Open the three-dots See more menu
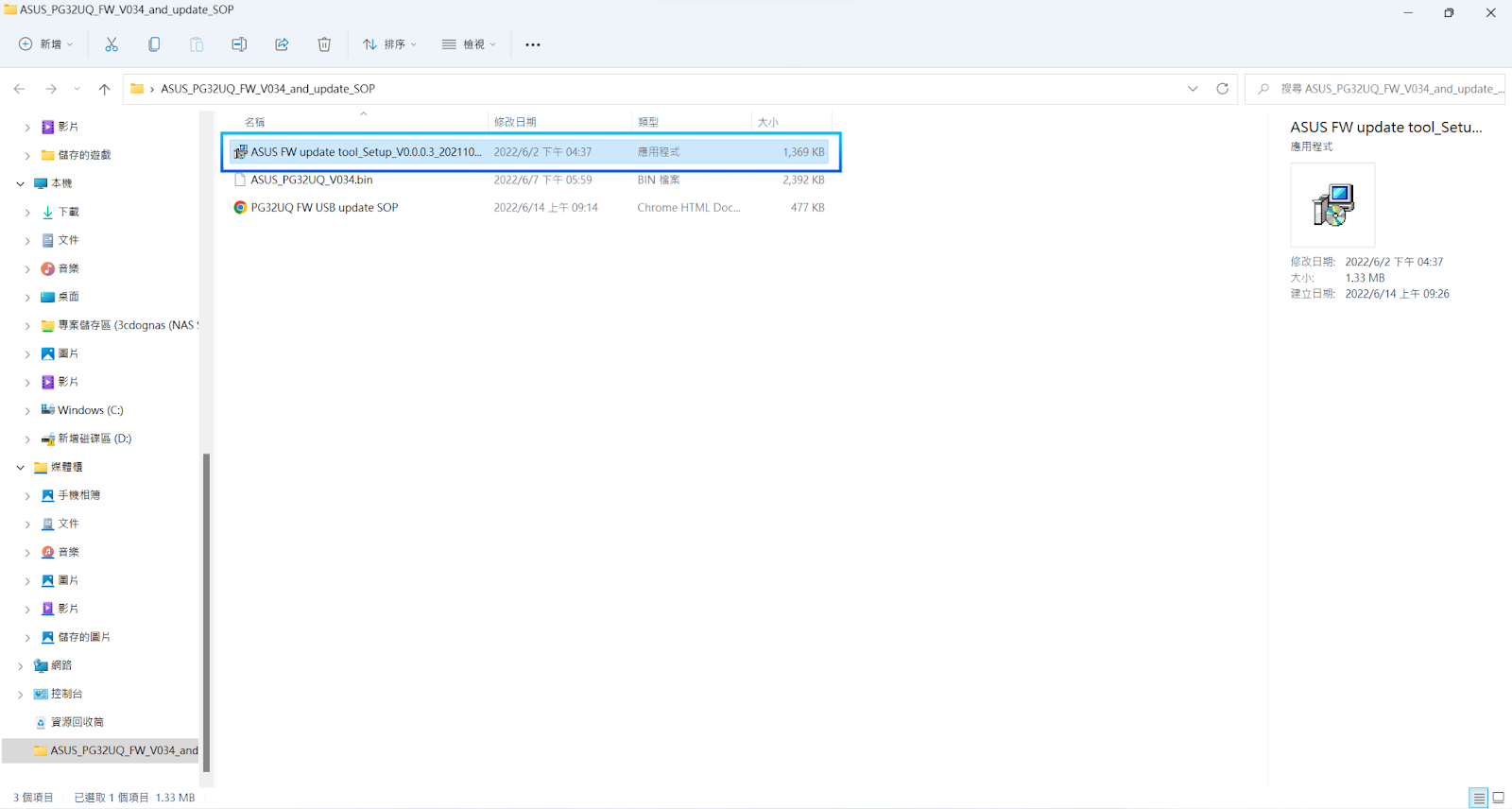The height and width of the screenshot is (809, 1512). 533,44
